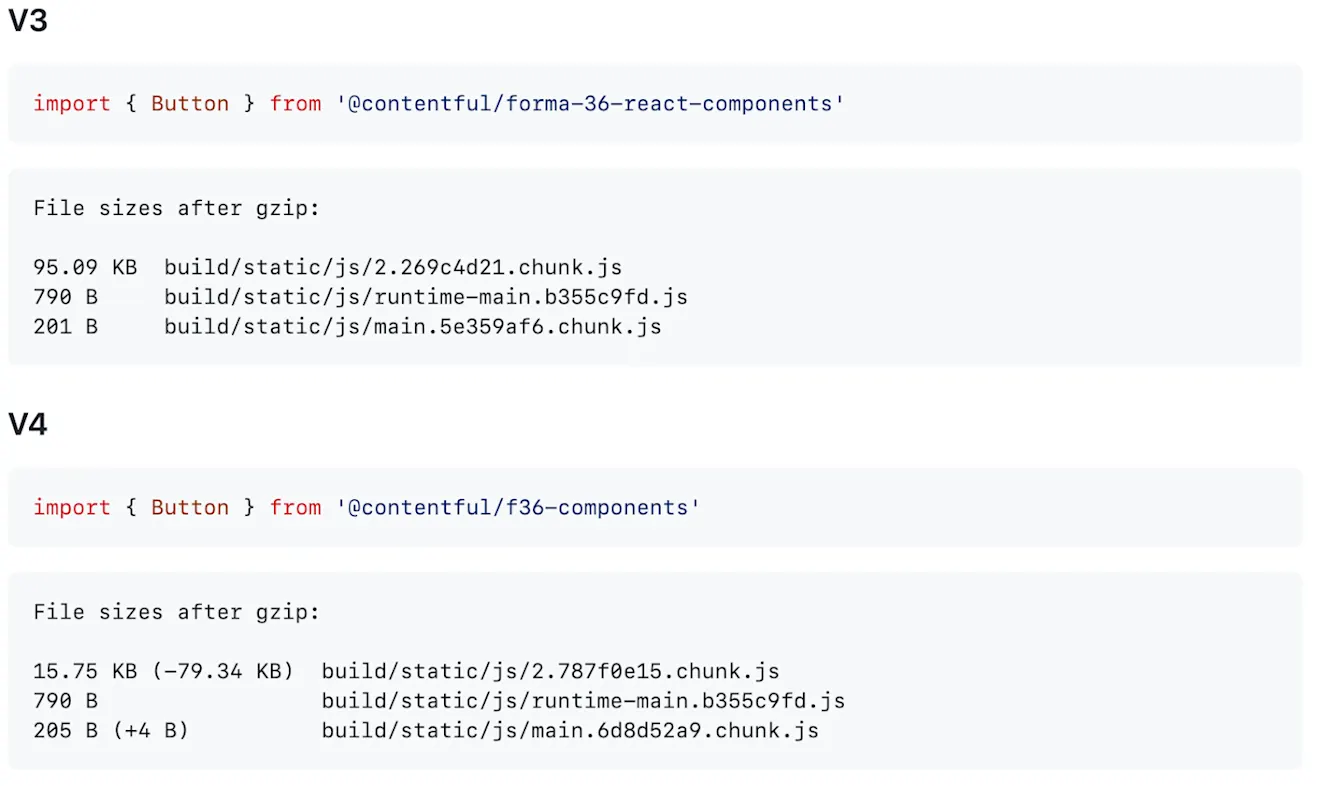Click 'Button' in the V4 import line

[190, 508]
